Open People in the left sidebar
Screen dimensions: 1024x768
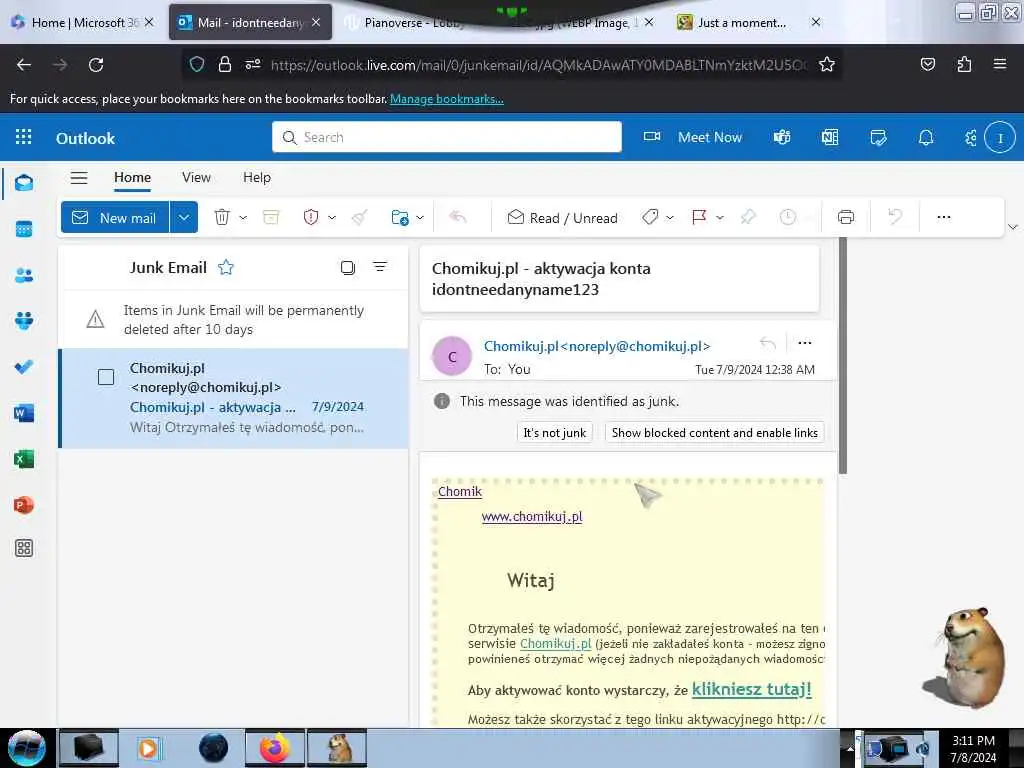[x=24, y=275]
